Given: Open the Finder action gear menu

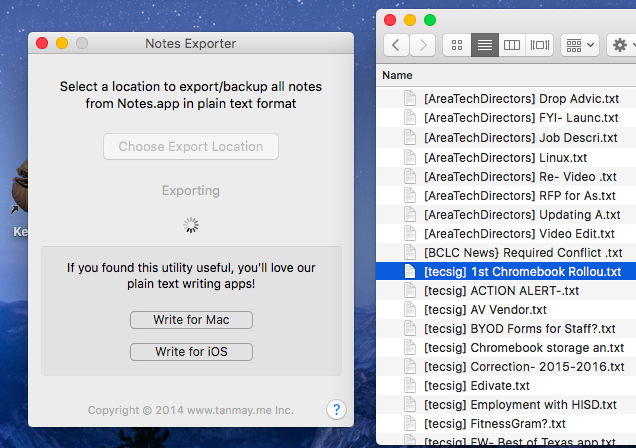Looking at the screenshot, I should click(622, 45).
